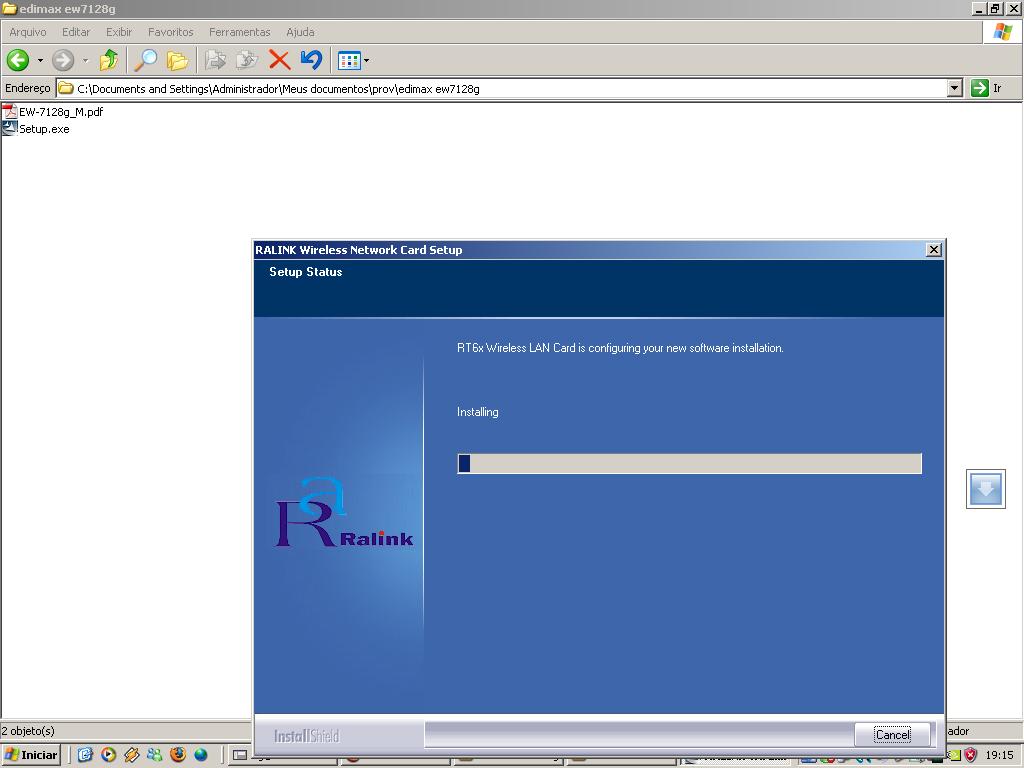Go up one folder level

(x=108, y=60)
